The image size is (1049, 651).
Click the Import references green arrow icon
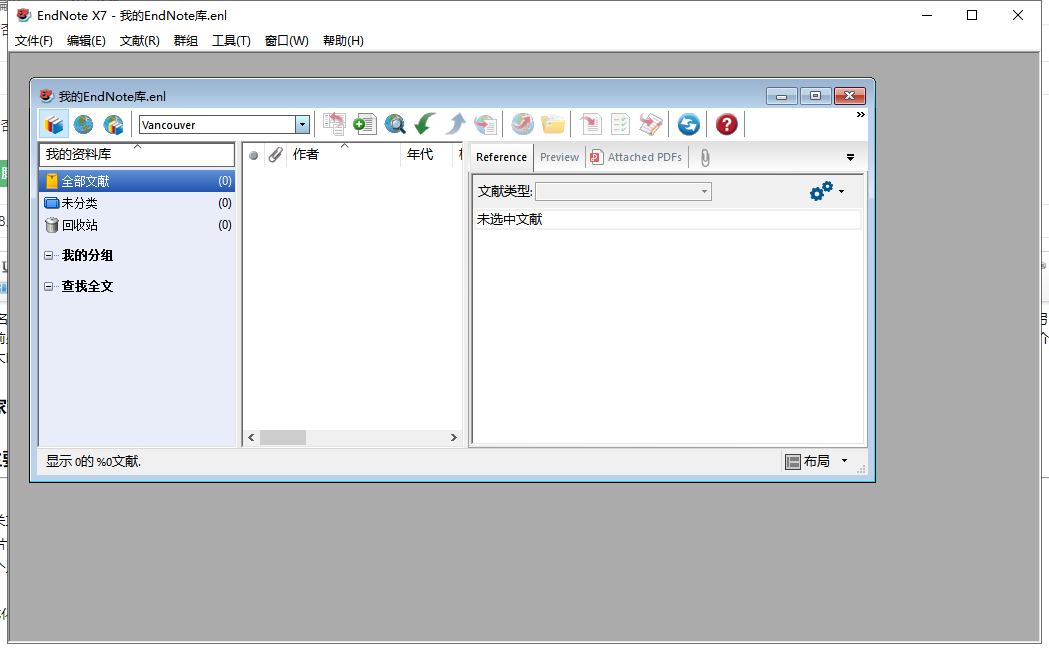tap(423, 124)
